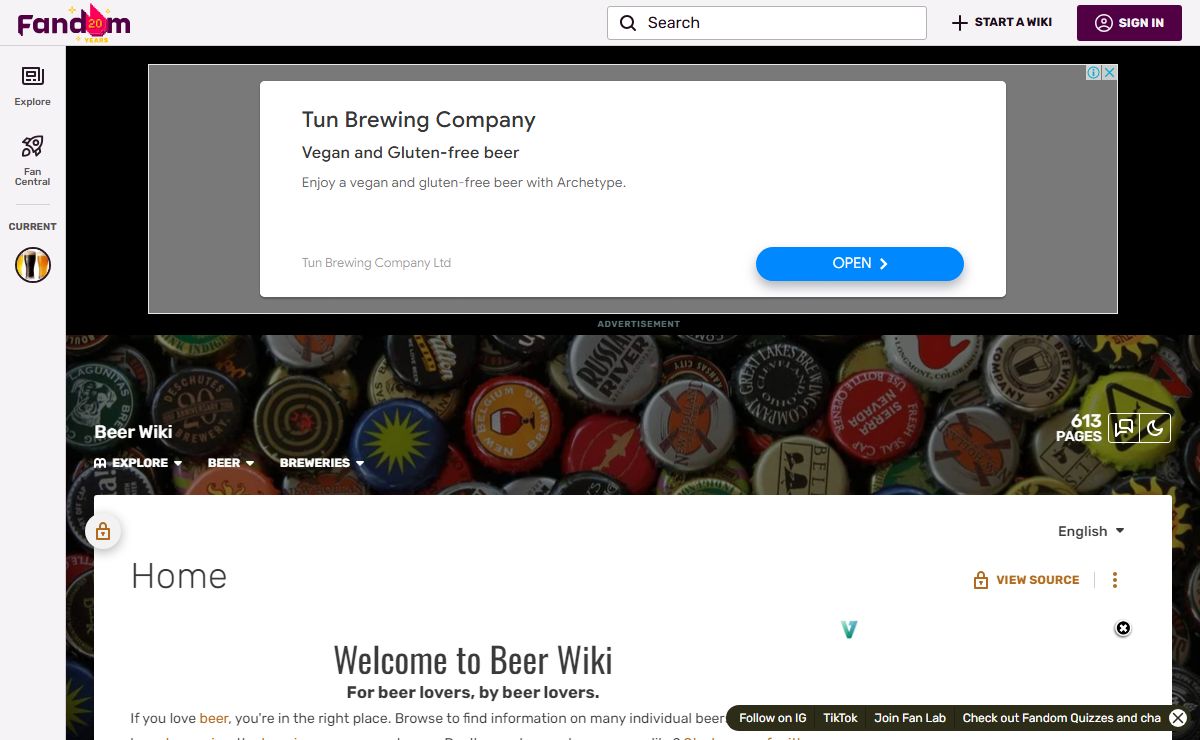This screenshot has width=1200, height=740.
Task: Click the 'Vegan and Gluten-free beer' ad text
Action: pyautogui.click(x=410, y=153)
